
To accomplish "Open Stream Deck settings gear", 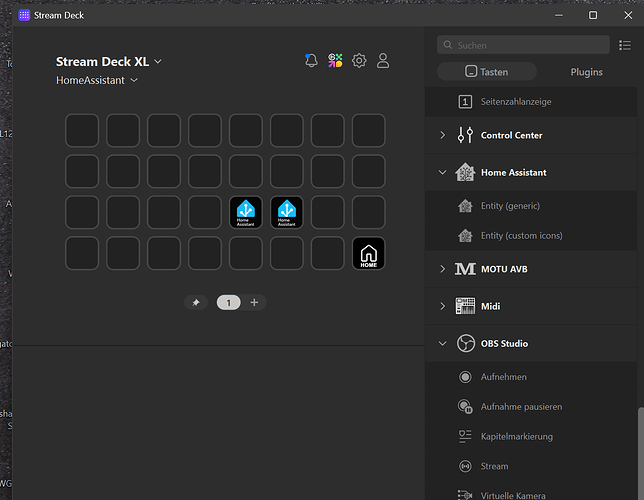I will coord(359,61).
